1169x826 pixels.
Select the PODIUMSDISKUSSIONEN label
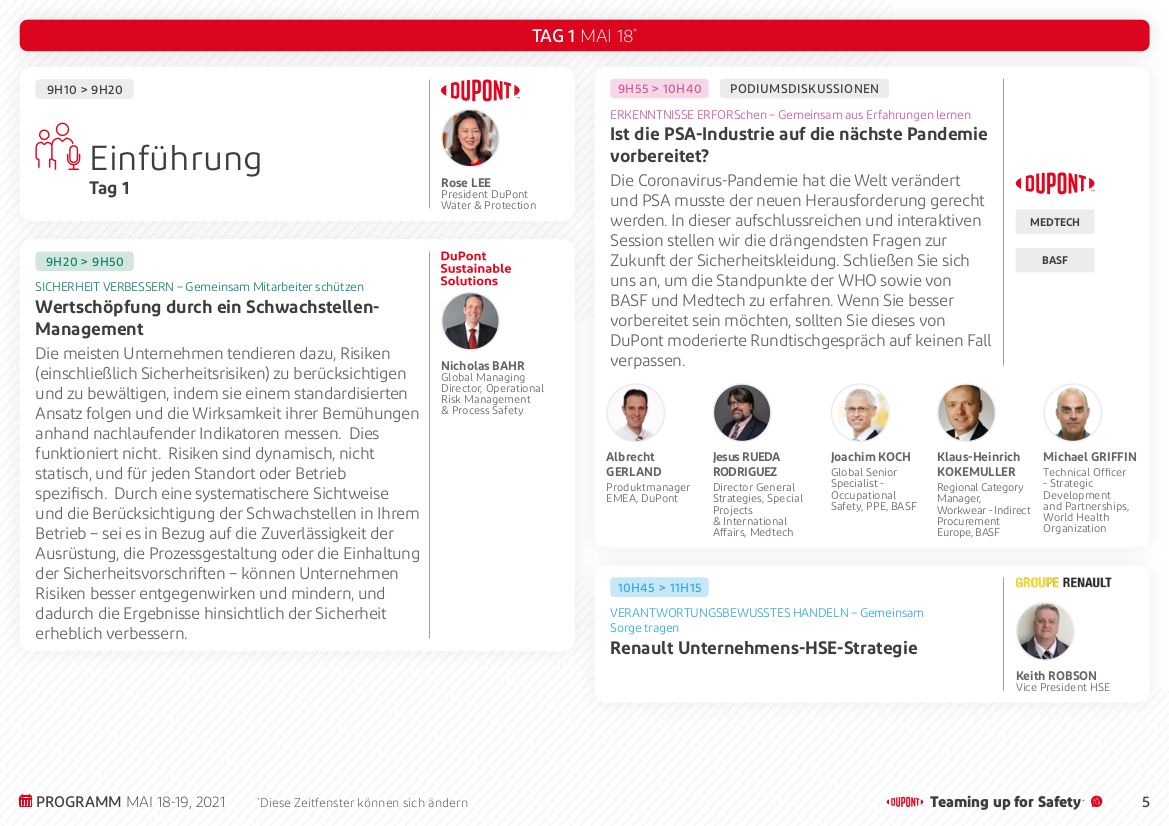[x=804, y=89]
